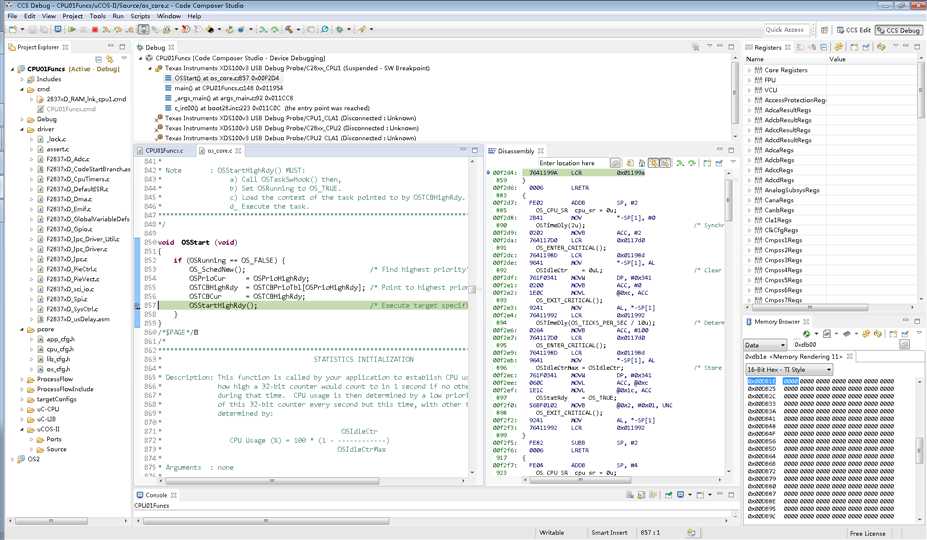Screen dimensions: 927x540
Task: Click the 0xdb1e Memory Rendering tab
Action: (798, 357)
